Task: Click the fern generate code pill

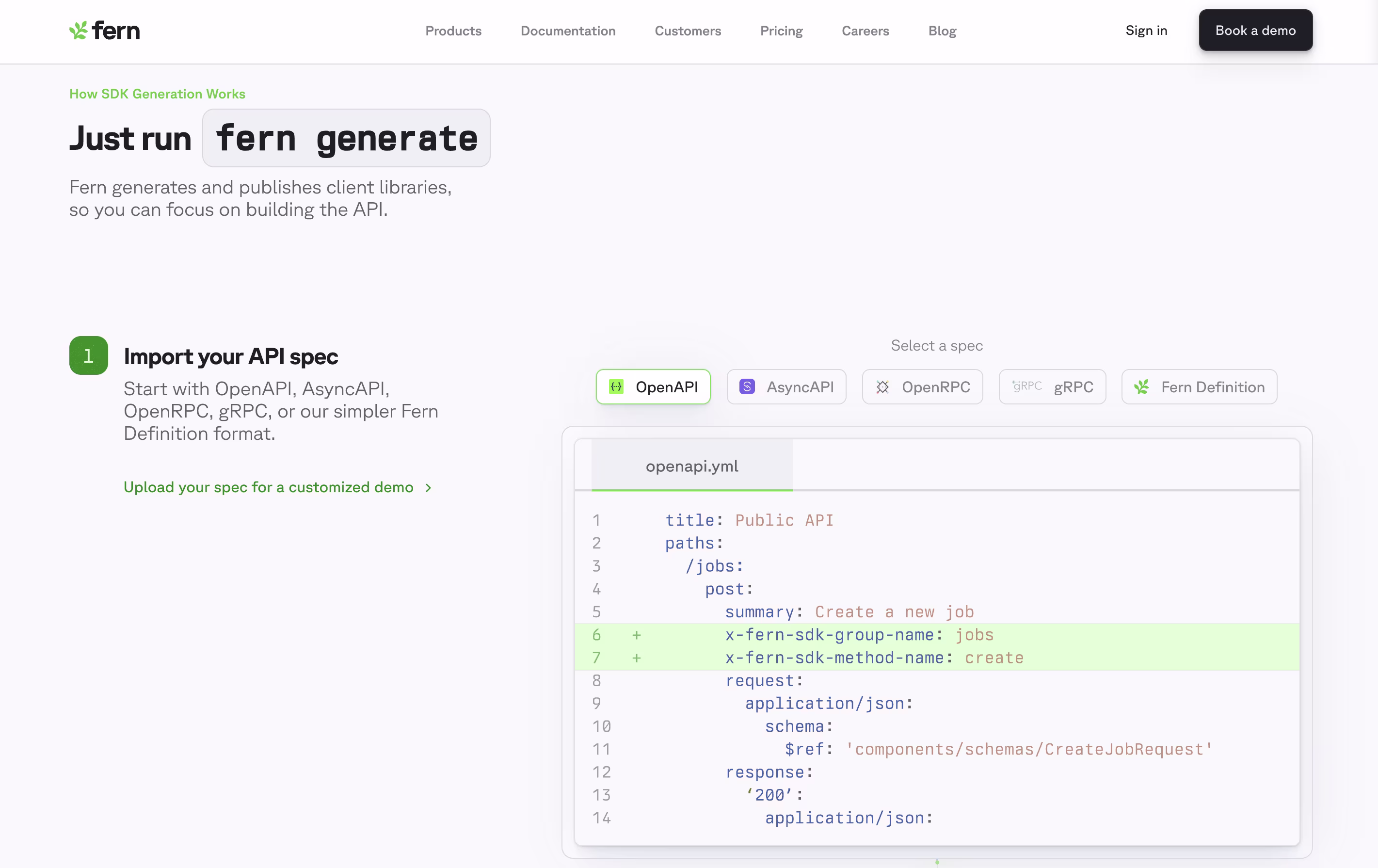Action: click(x=346, y=138)
